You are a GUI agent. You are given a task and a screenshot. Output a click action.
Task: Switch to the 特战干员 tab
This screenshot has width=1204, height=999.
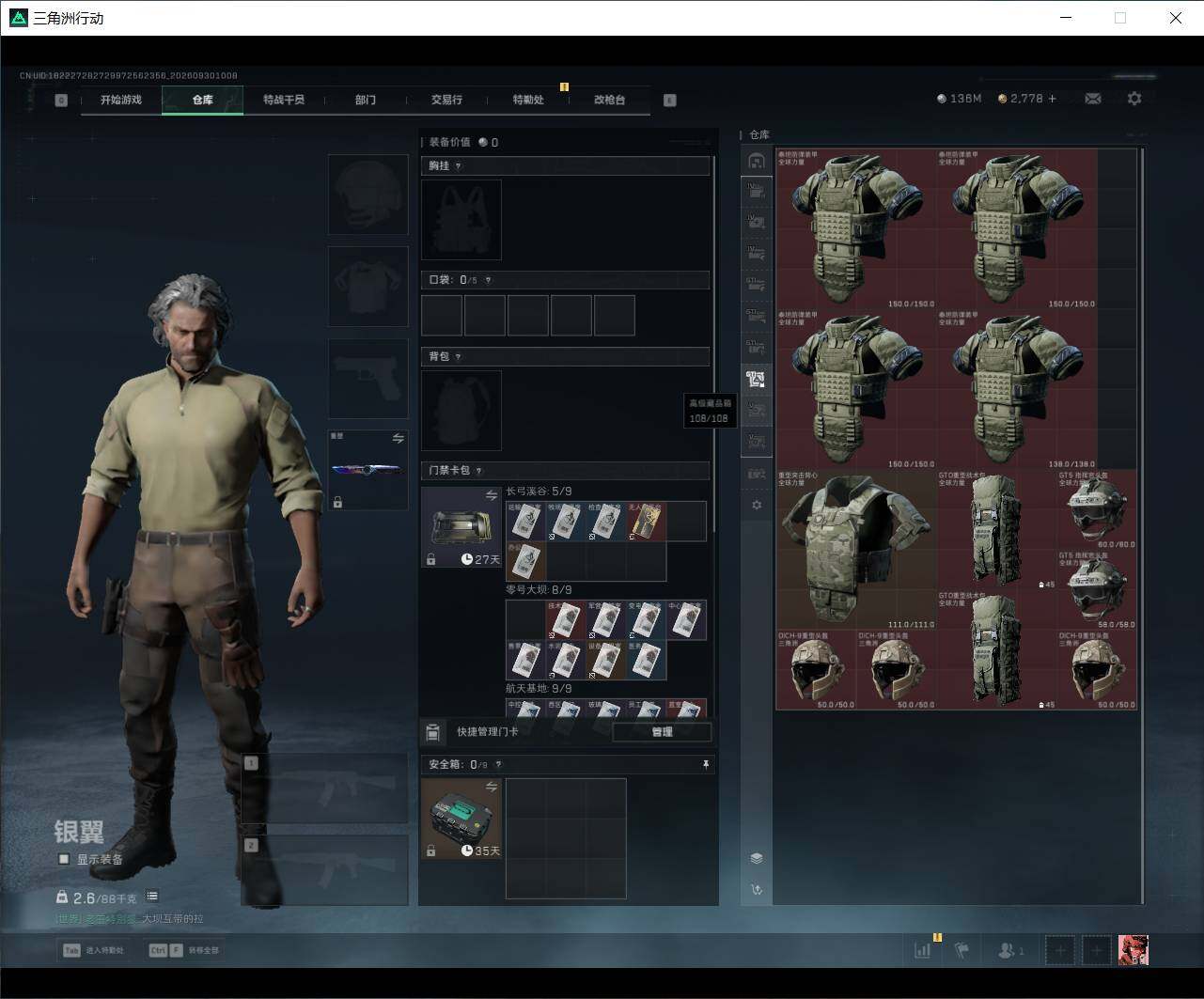point(284,100)
